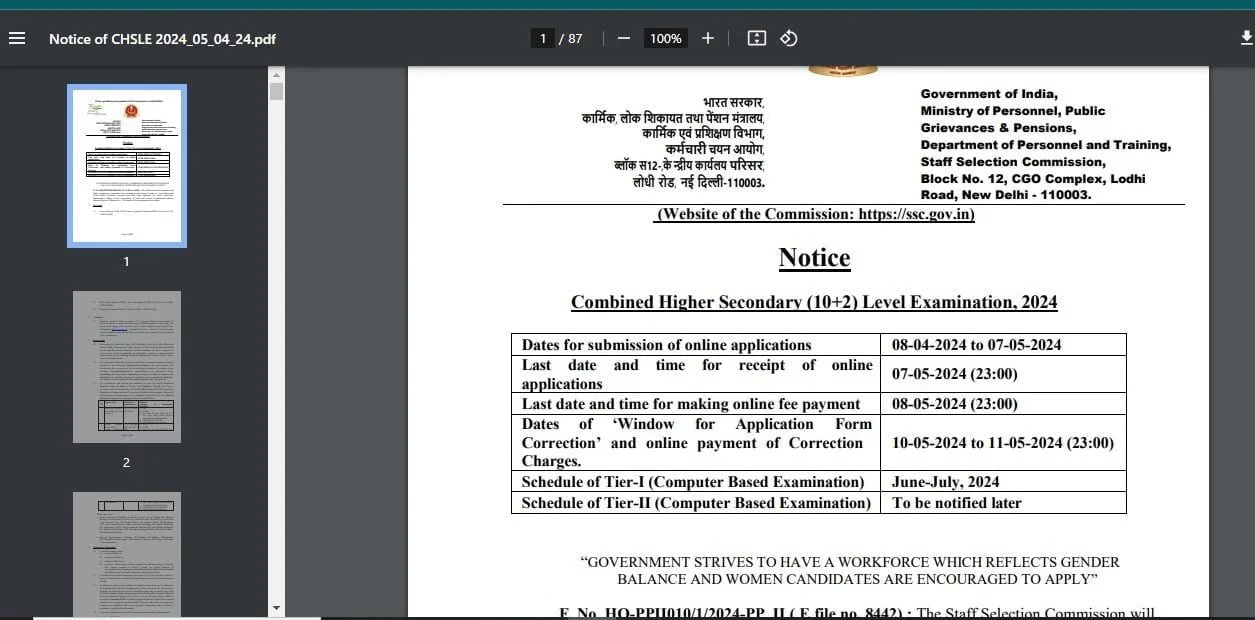Screen dimensions: 1255x620
Task: Click the page label 1 under thumbnail
Action: (x=126, y=262)
